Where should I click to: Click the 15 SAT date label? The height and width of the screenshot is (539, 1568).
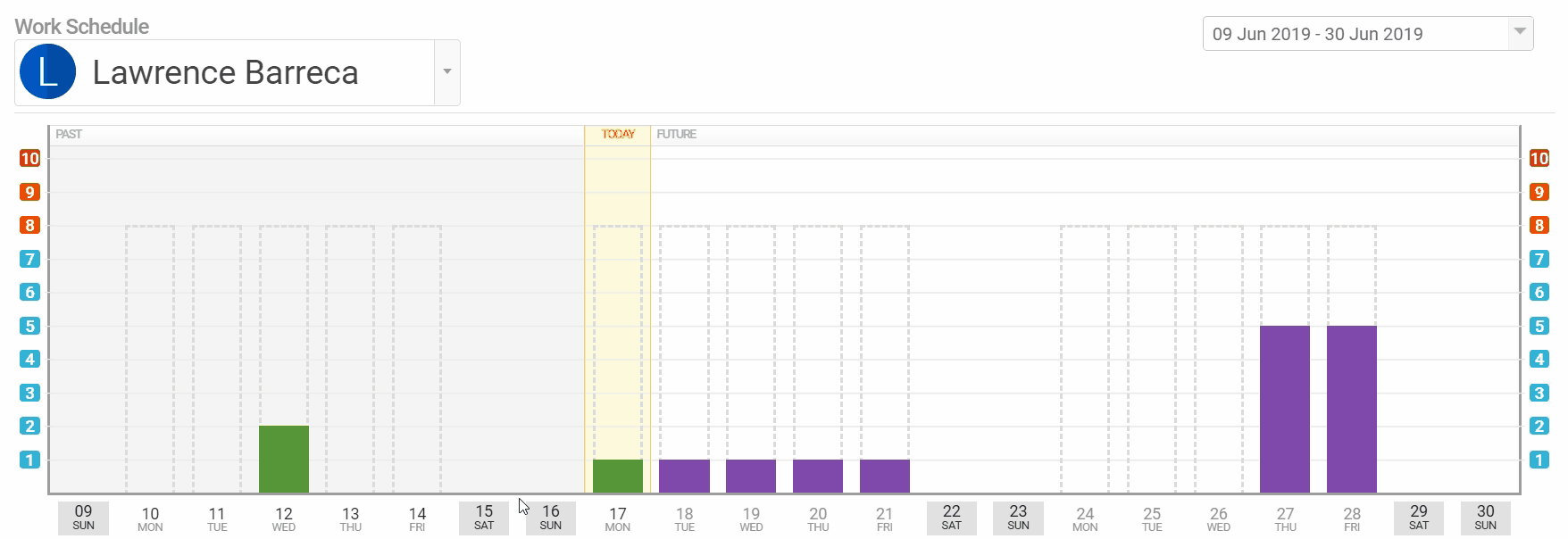484,518
